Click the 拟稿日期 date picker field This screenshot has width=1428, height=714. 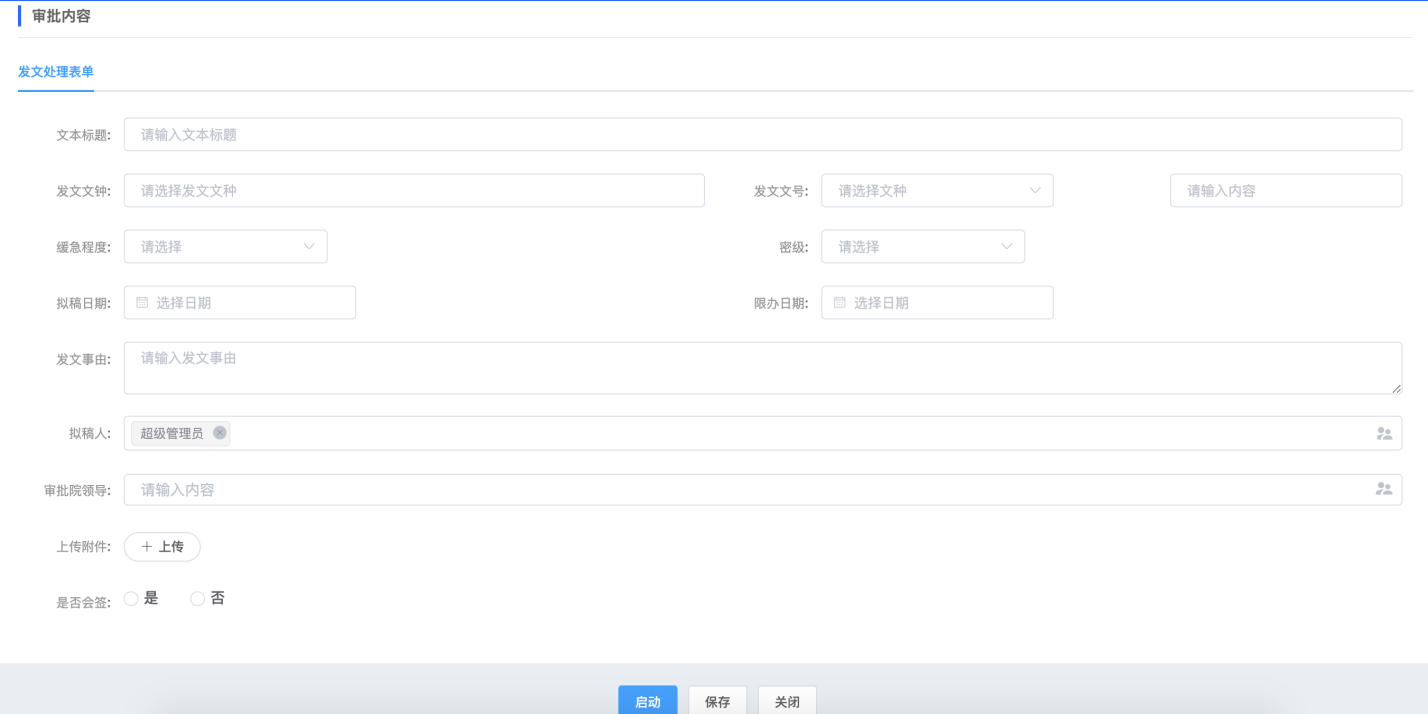coord(240,302)
